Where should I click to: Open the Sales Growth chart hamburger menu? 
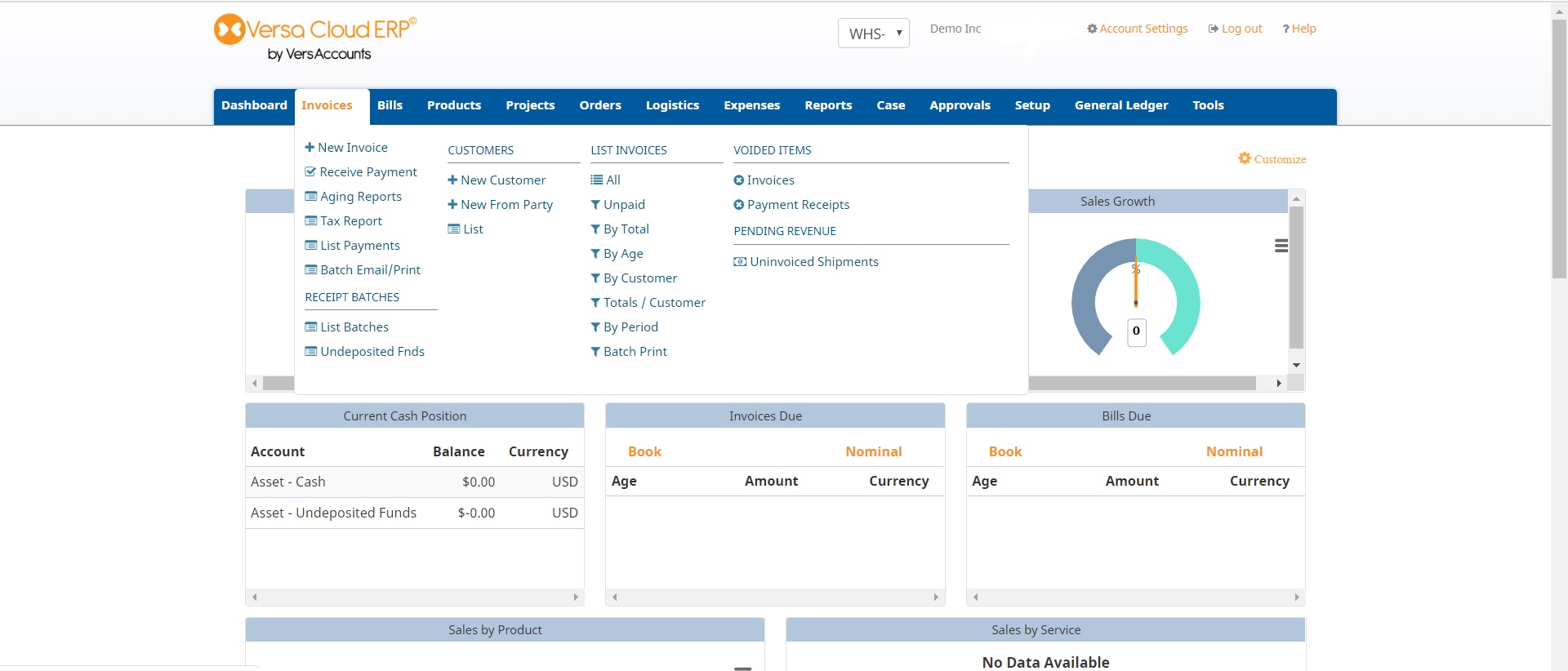tap(1281, 246)
